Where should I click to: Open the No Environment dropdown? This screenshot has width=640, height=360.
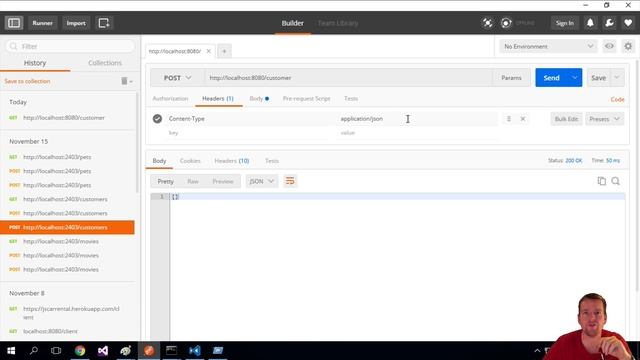point(548,46)
